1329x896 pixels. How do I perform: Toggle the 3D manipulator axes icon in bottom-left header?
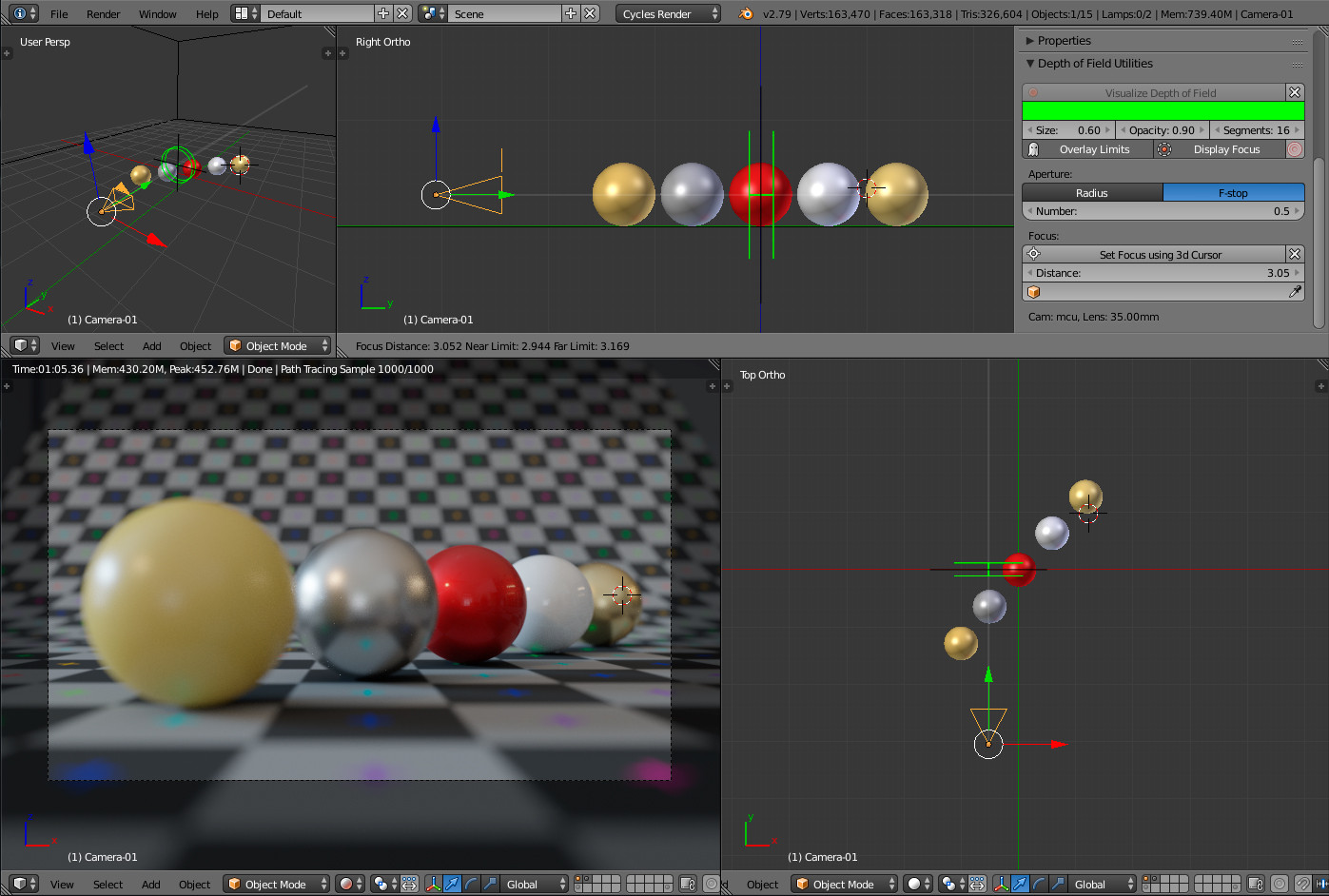coord(433,884)
